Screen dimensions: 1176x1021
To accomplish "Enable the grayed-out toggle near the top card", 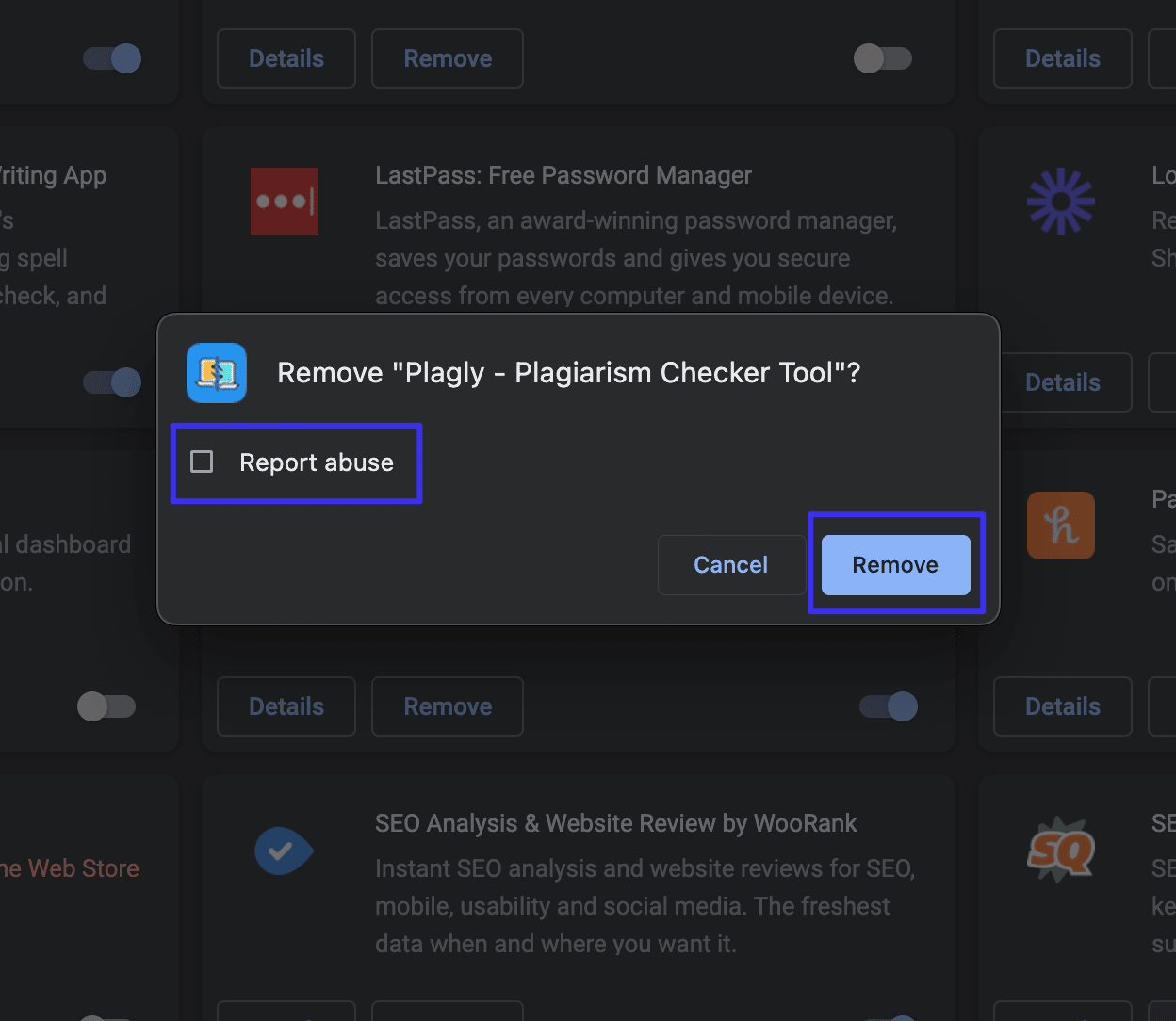I will [882, 58].
